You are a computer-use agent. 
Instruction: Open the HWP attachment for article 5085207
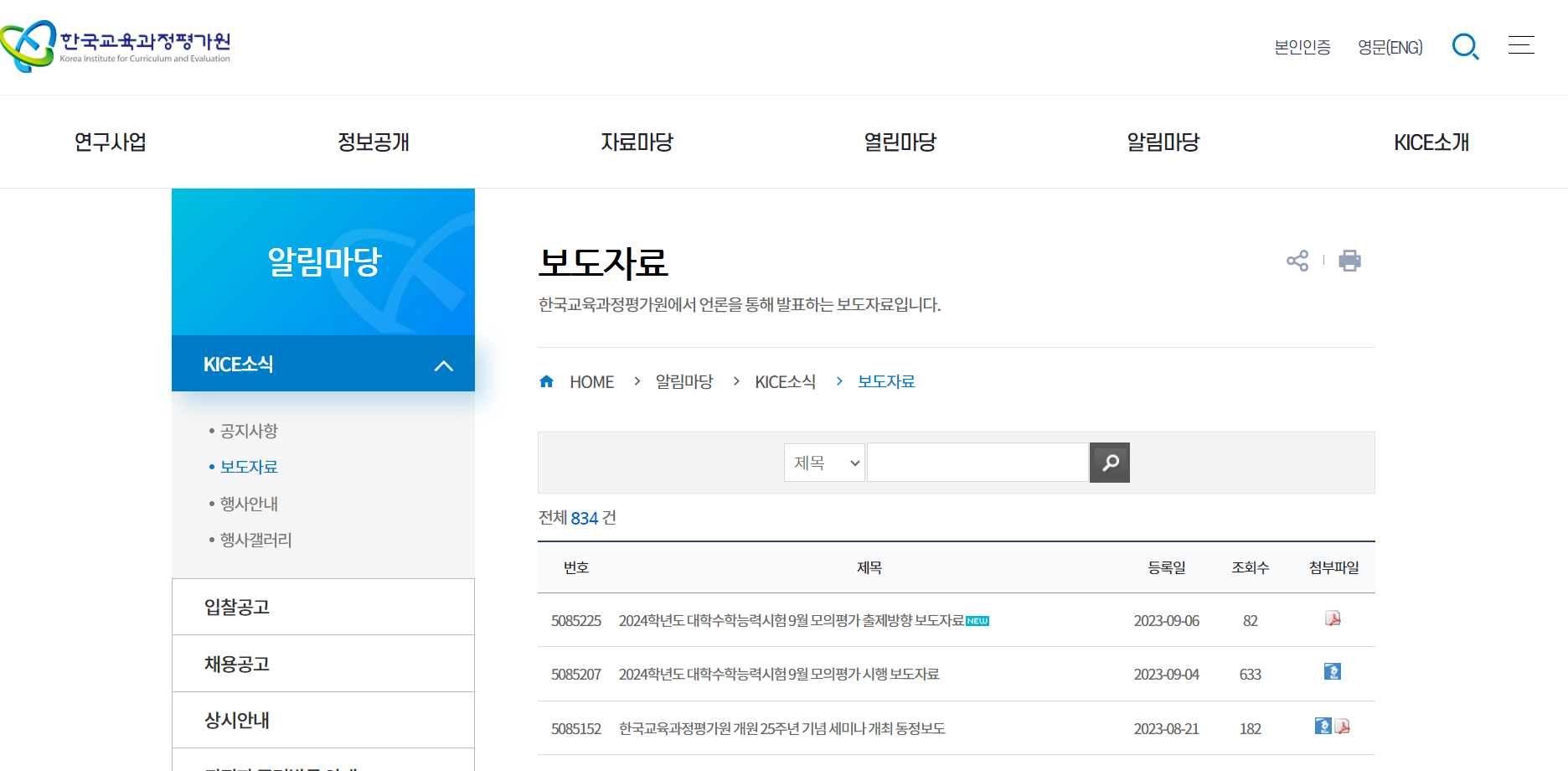tap(1334, 671)
